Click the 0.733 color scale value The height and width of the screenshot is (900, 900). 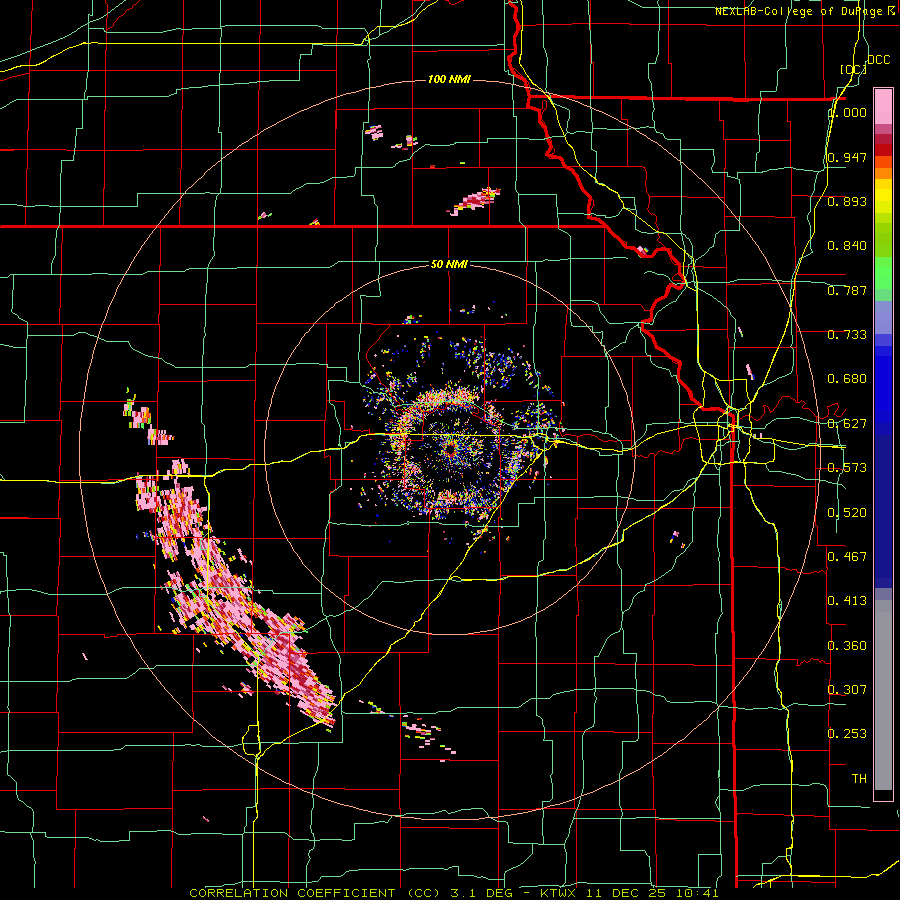(847, 335)
